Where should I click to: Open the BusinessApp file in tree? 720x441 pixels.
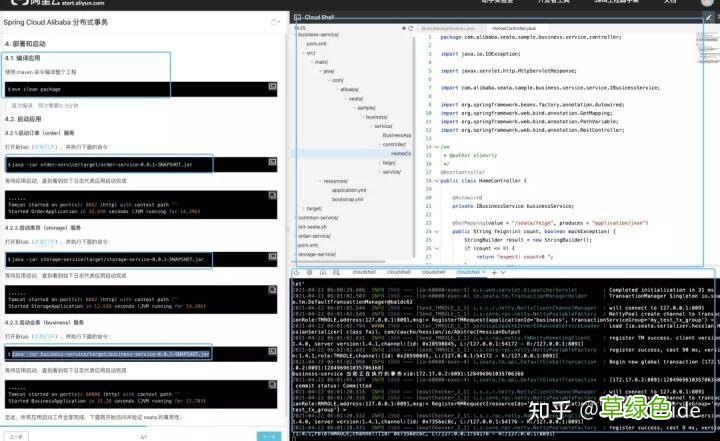tap(397, 135)
